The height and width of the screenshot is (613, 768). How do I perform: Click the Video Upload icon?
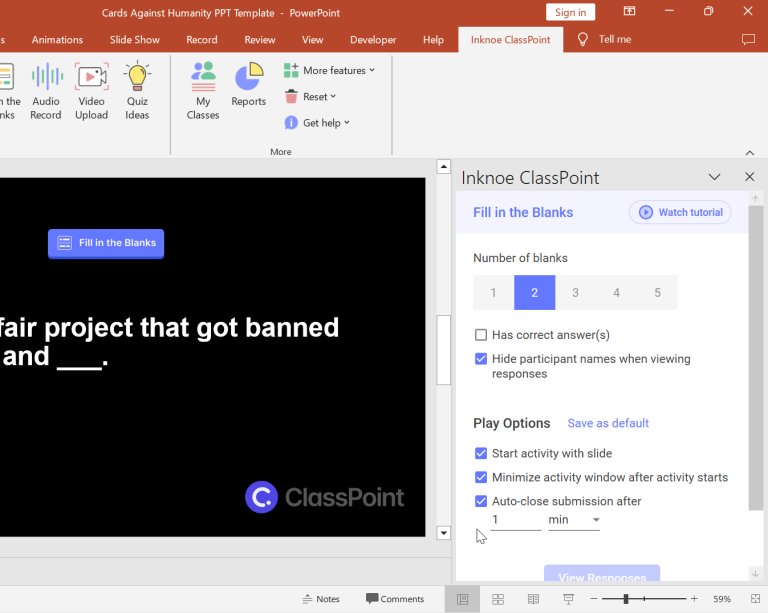[91, 91]
